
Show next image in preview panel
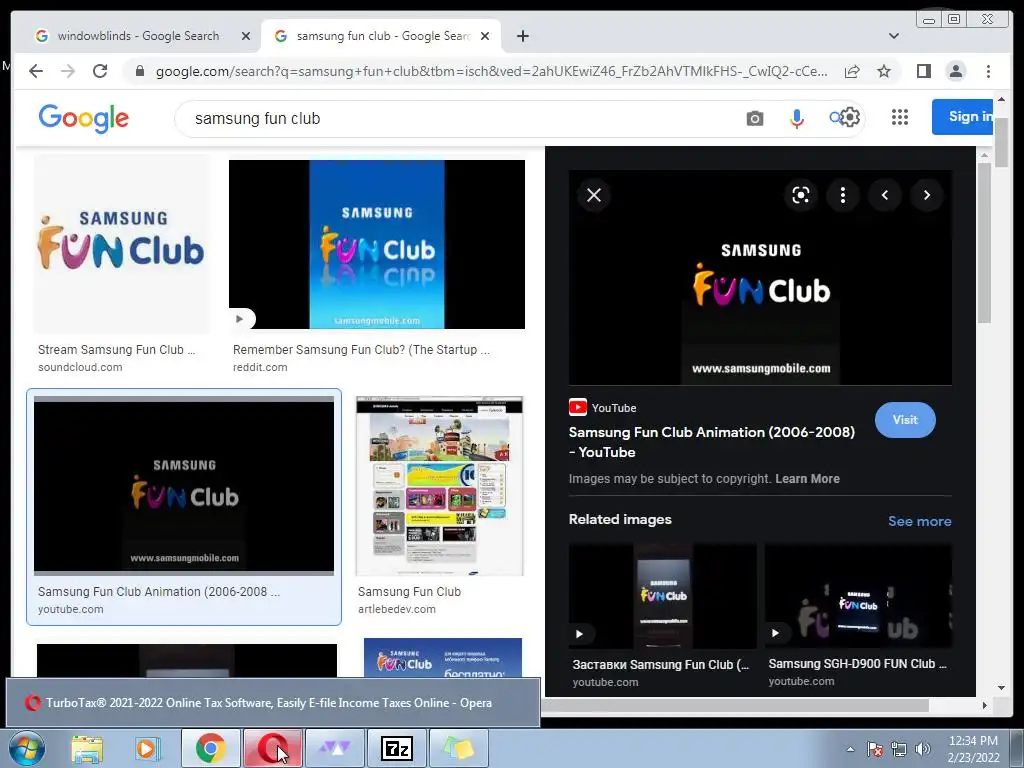click(927, 195)
